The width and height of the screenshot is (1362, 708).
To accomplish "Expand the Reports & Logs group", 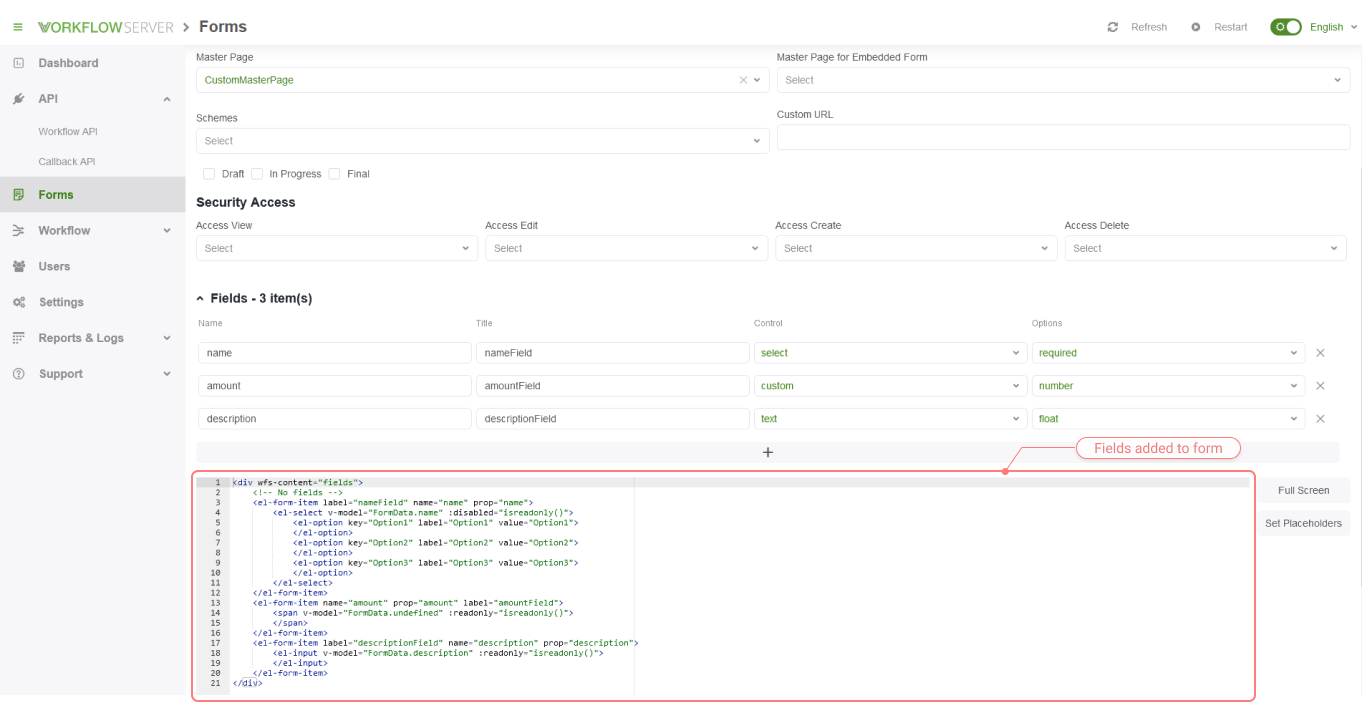I will click(x=167, y=338).
